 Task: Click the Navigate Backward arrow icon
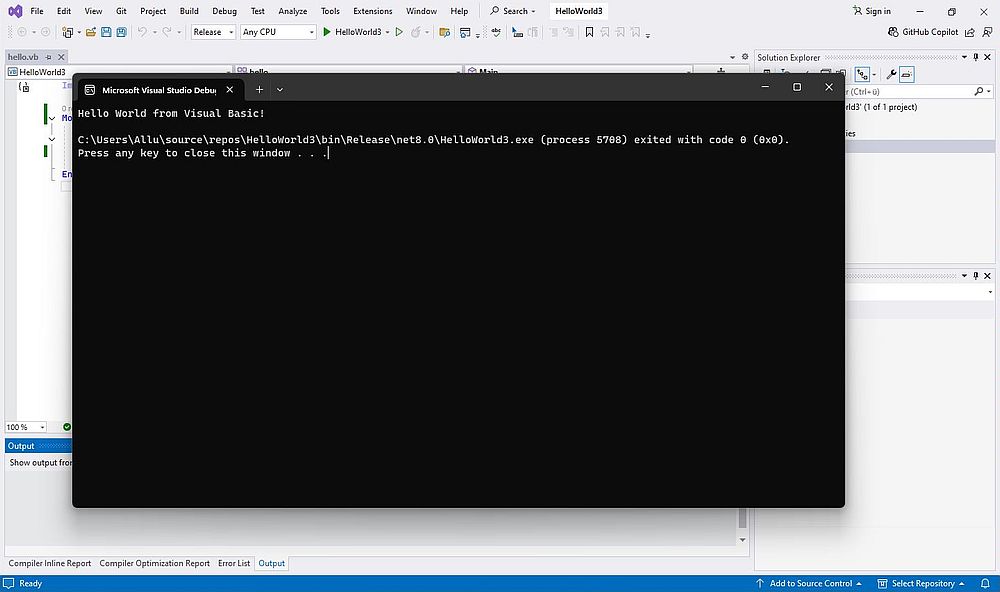pos(22,32)
